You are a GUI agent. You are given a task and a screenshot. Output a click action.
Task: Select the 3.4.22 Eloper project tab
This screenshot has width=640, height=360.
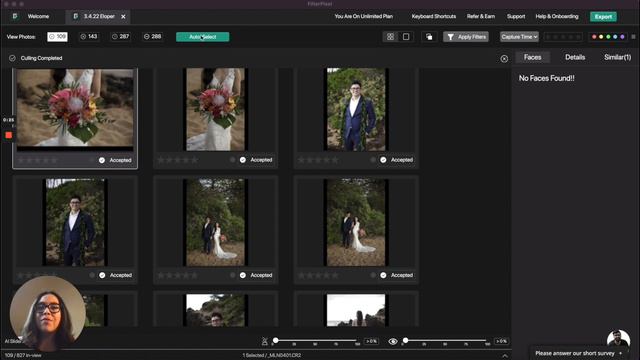99,16
